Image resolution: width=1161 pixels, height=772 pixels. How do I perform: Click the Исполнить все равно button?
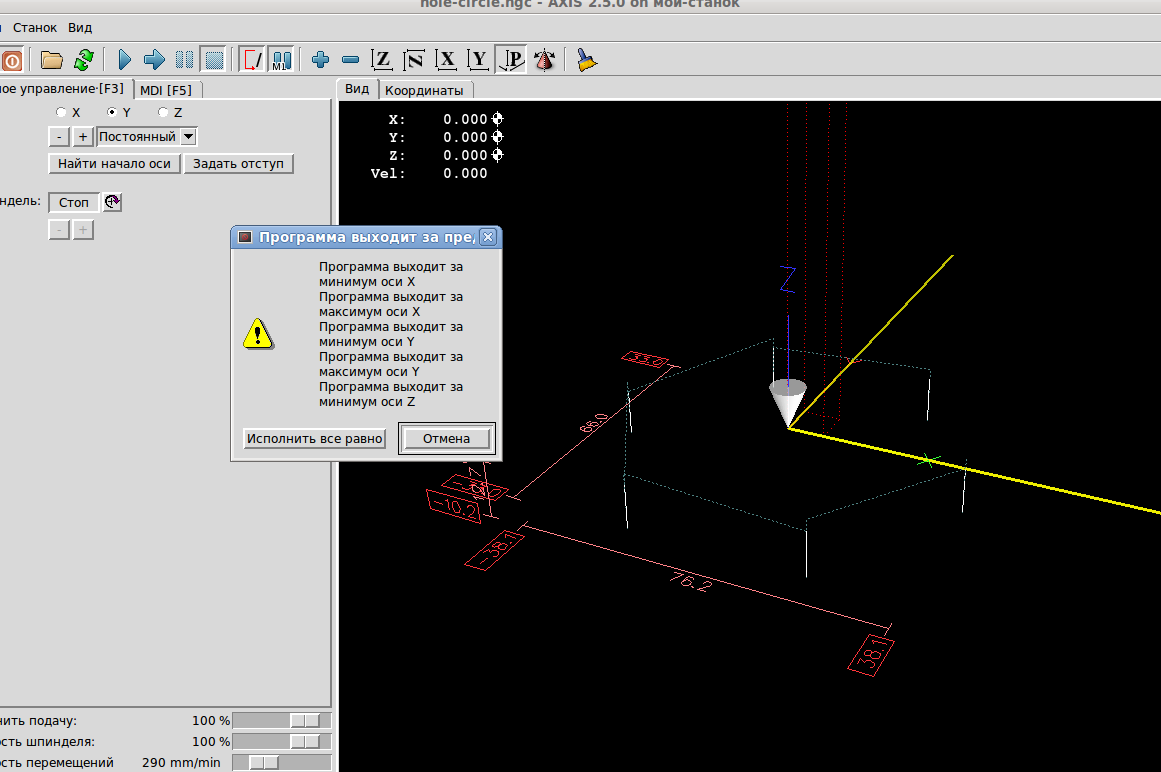click(315, 439)
